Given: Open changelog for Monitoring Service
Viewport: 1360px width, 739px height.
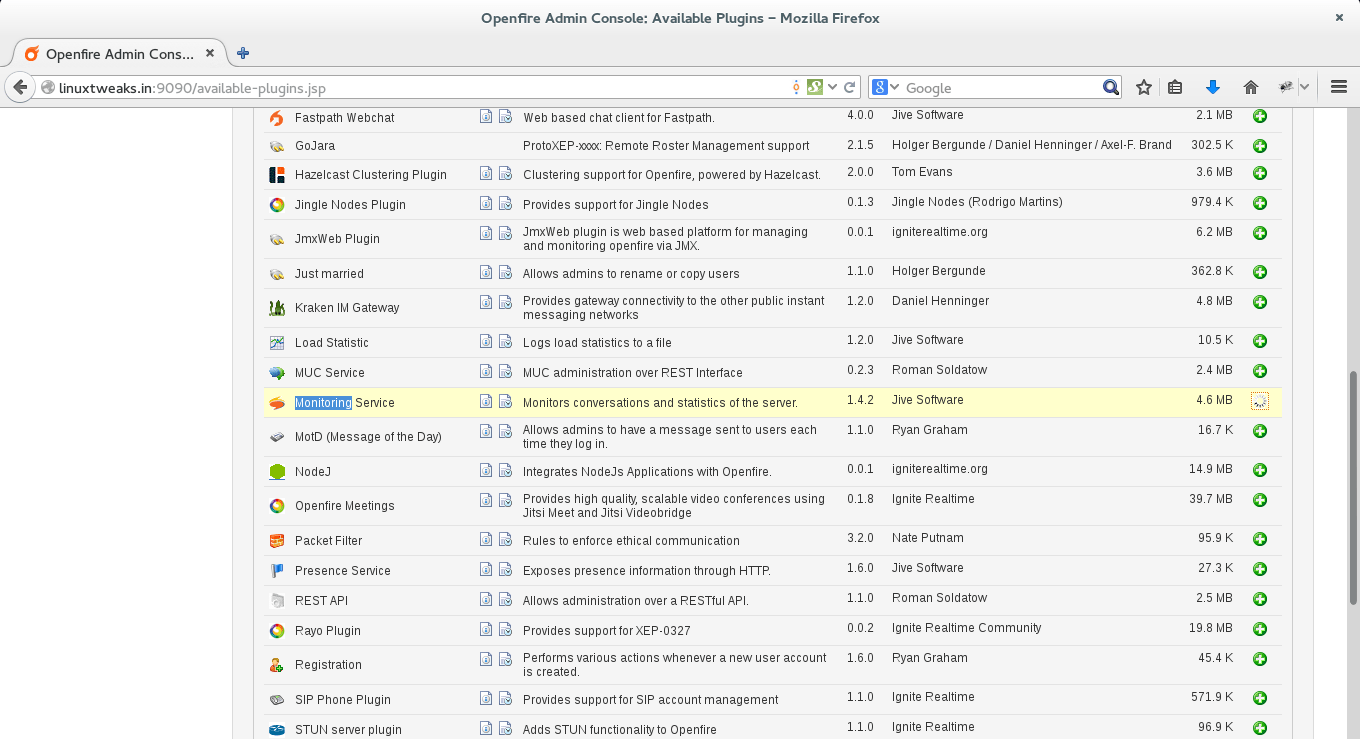Looking at the screenshot, I should pos(505,401).
